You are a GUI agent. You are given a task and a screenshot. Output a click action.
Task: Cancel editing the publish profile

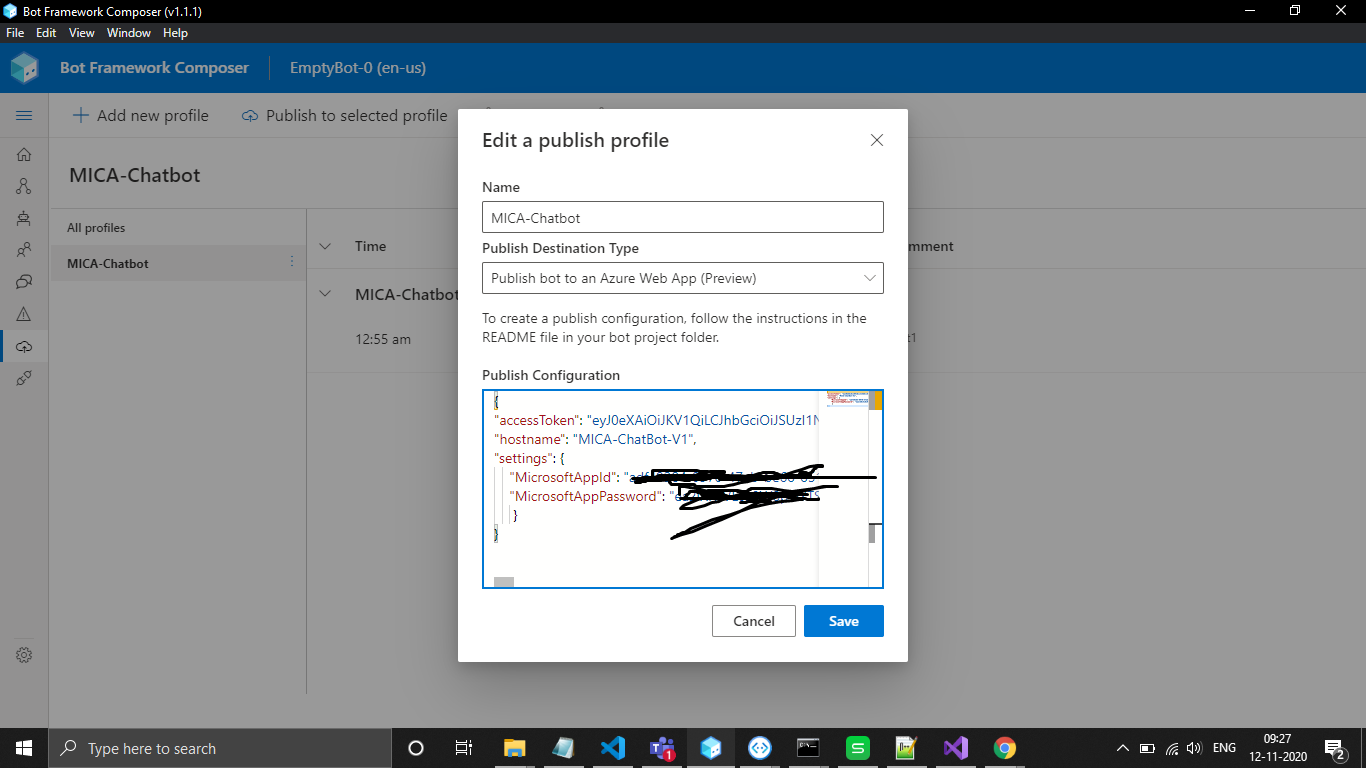(753, 621)
